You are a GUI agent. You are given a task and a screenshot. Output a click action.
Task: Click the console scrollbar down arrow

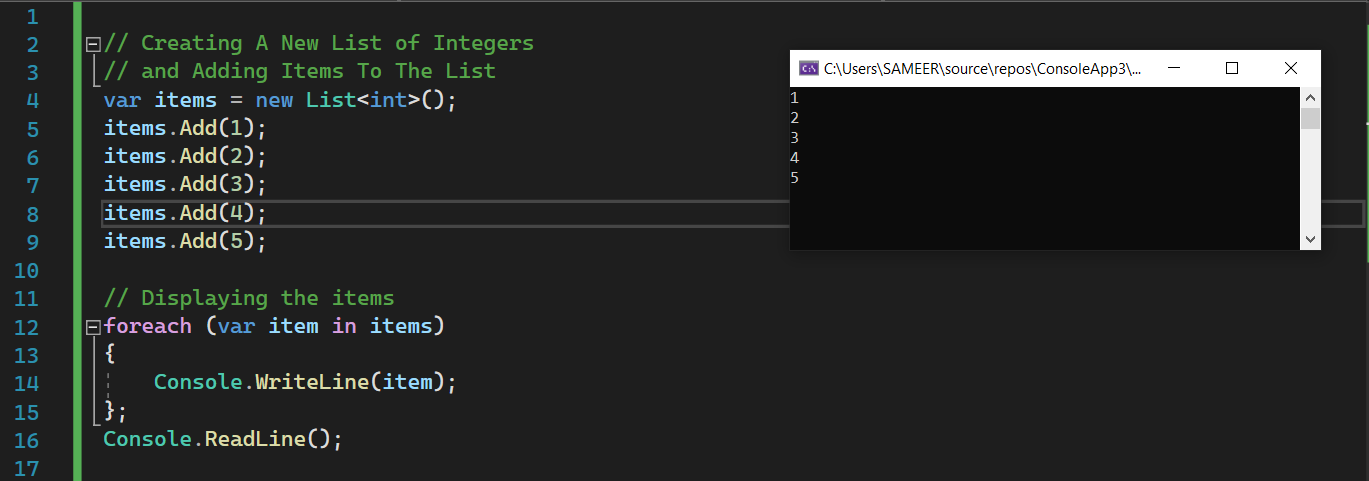click(1310, 240)
